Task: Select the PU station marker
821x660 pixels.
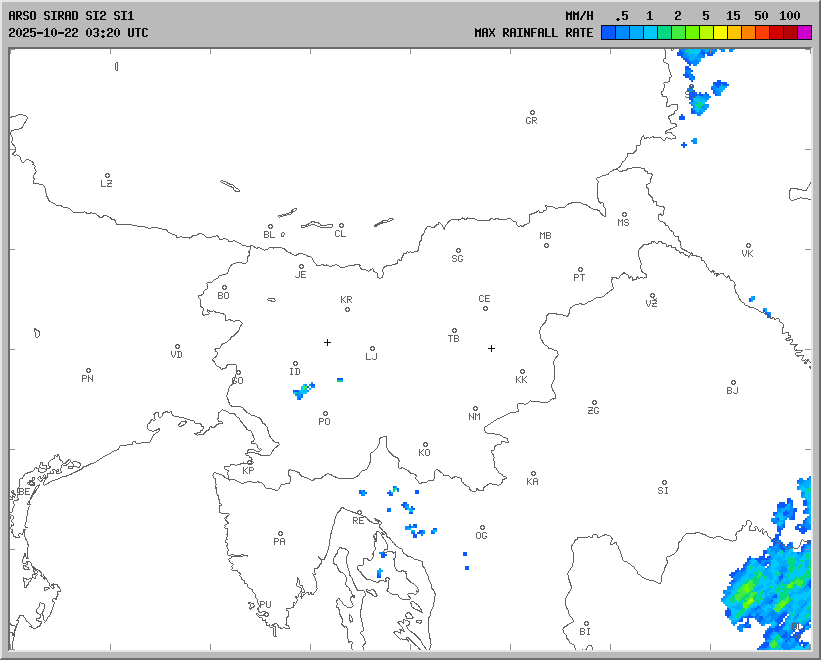Action: coord(263,596)
